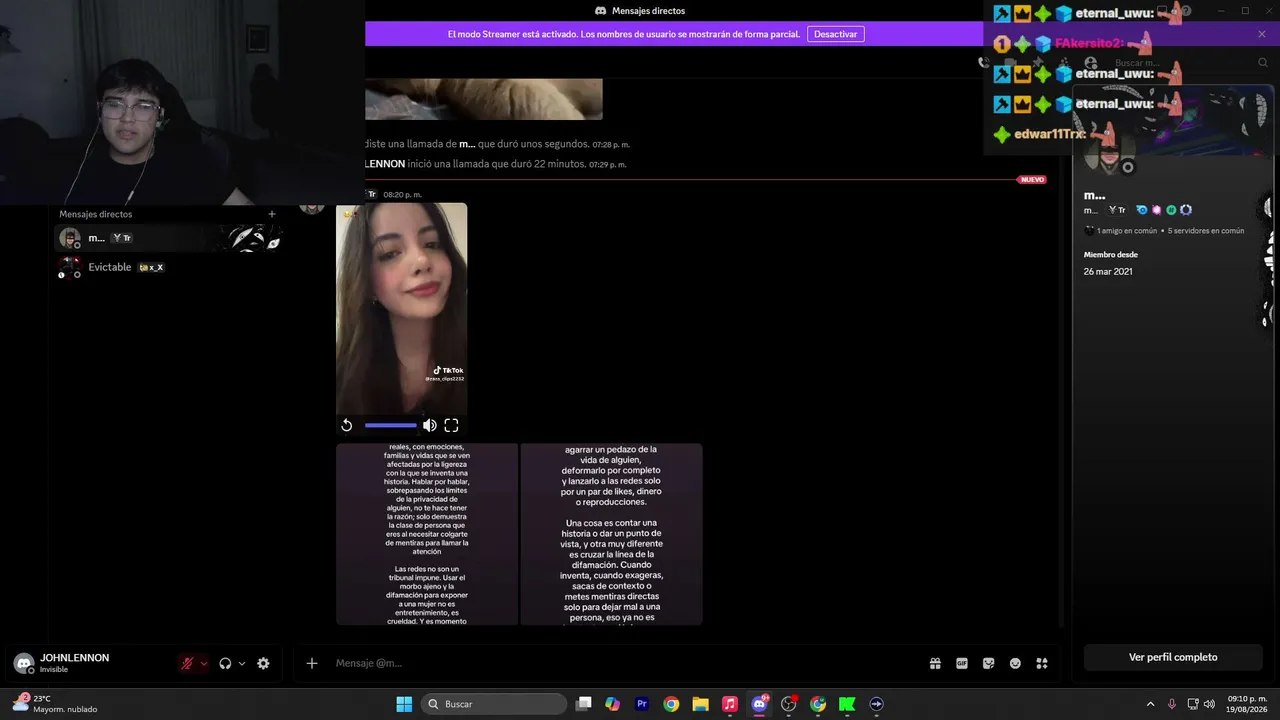
Task: Click the tray microphone indicator
Action: pyautogui.click(x=1172, y=704)
